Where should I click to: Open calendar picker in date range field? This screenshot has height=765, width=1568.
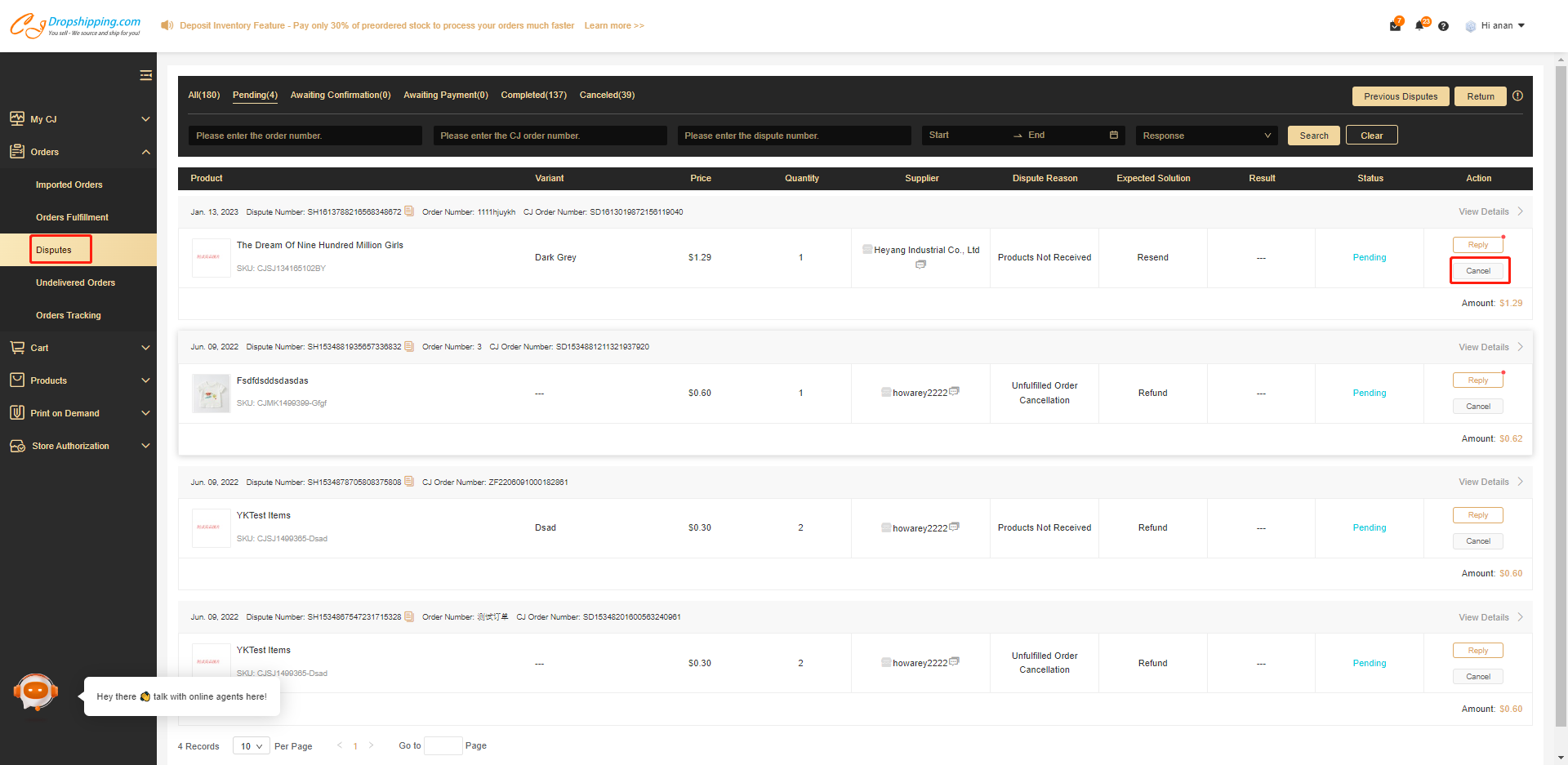[1113, 136]
